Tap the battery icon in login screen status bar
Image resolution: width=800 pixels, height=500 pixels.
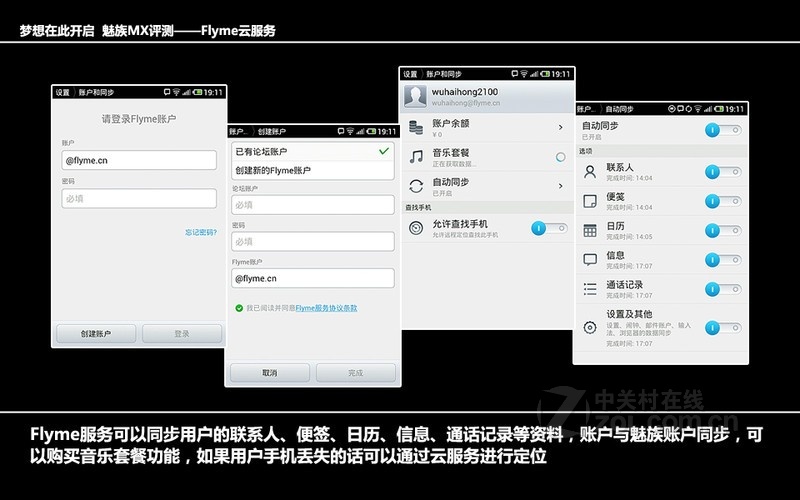point(197,92)
